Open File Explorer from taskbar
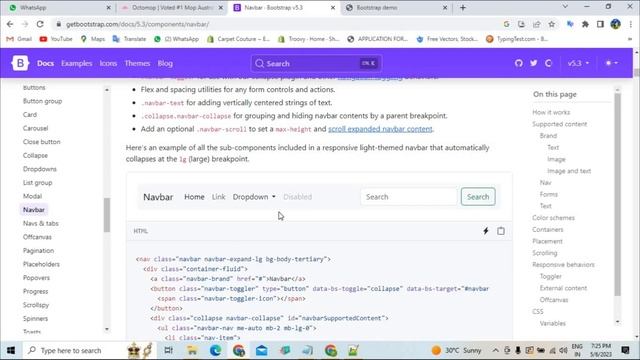 click(192, 350)
